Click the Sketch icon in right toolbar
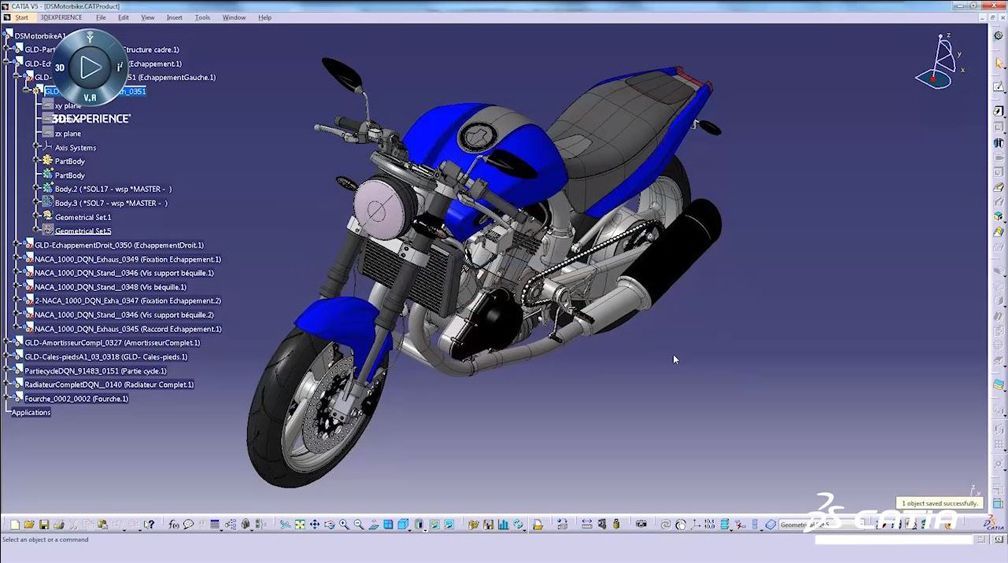 click(998, 87)
